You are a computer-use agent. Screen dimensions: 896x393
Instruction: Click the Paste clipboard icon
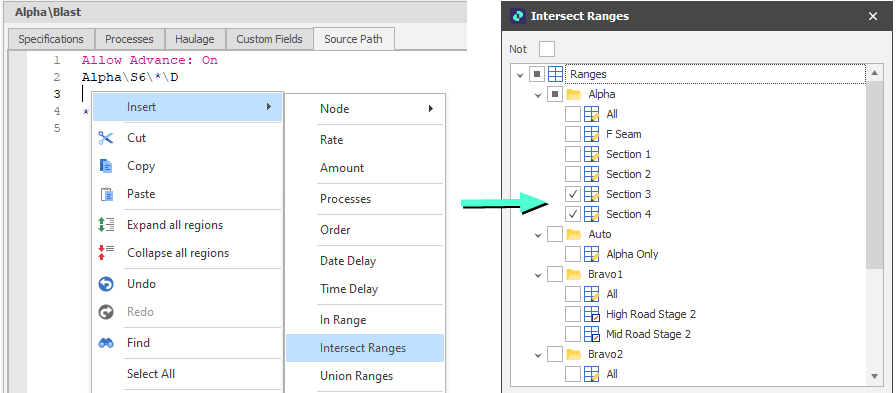[x=106, y=194]
